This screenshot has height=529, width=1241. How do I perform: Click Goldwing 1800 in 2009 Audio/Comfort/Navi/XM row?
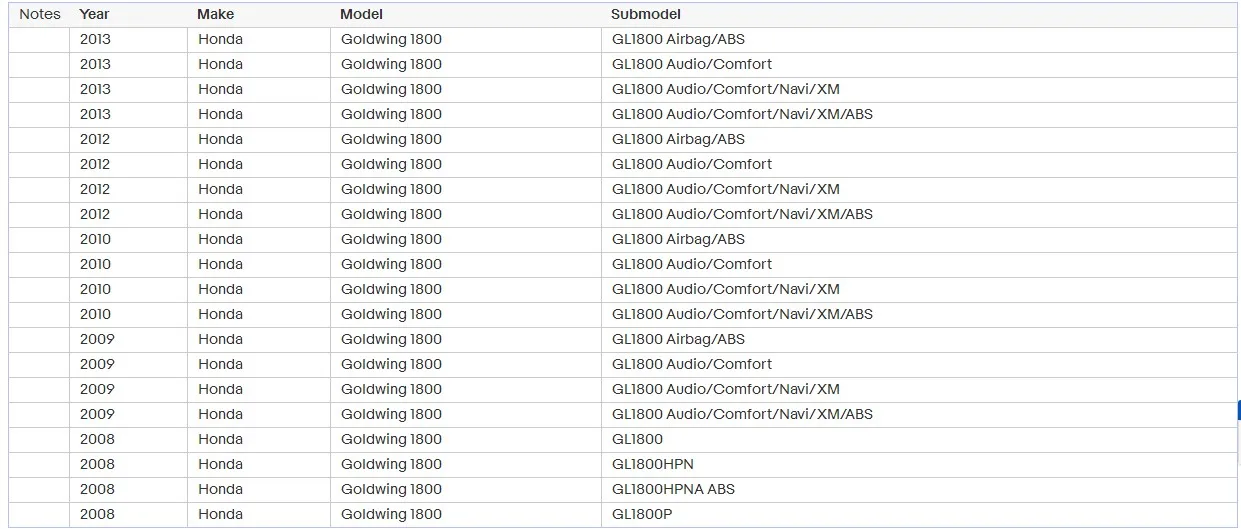(x=391, y=389)
